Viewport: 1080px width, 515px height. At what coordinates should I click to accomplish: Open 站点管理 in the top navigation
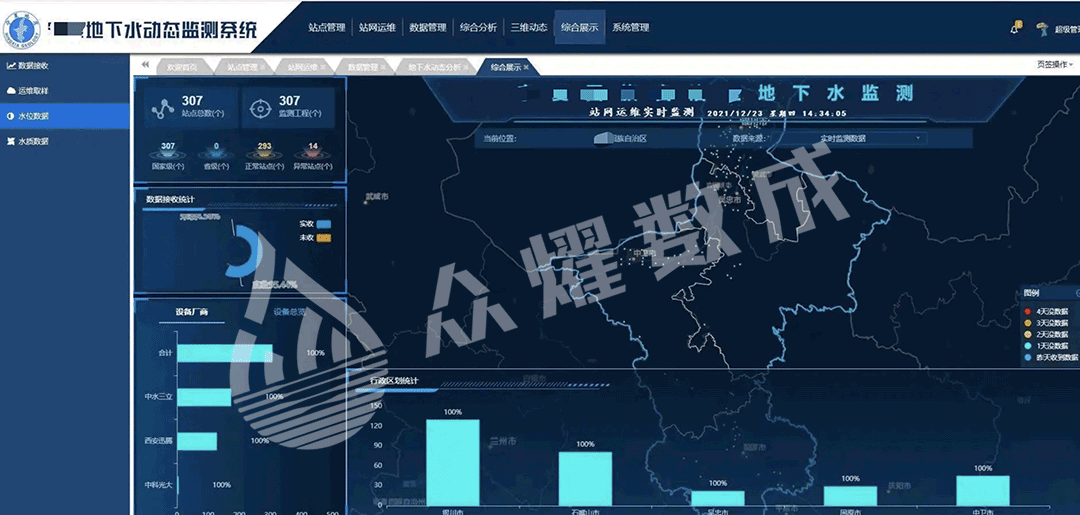[326, 28]
